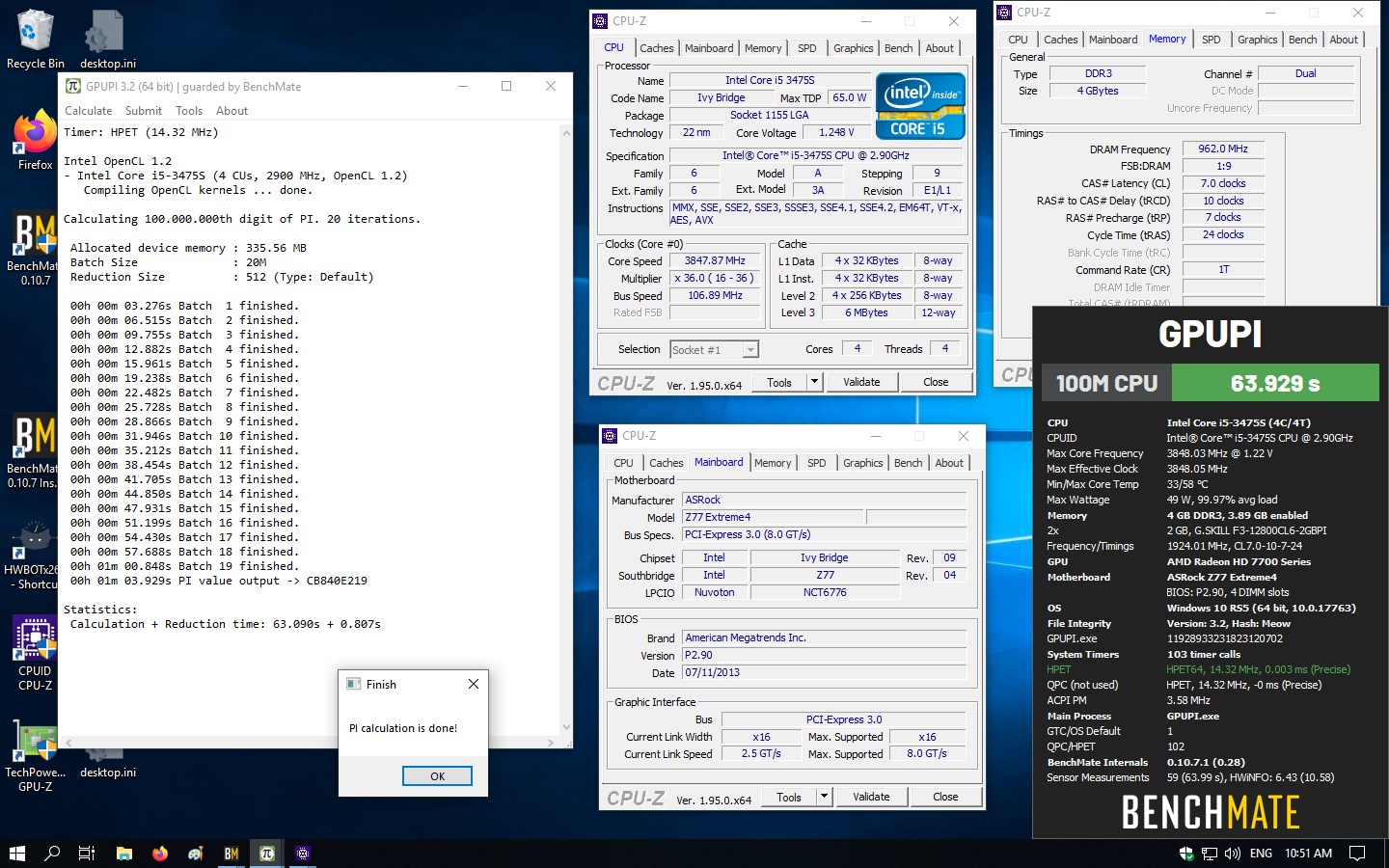
Task: Click the GPUPI vertical scrollbar down arrow
Action: pyautogui.click(x=566, y=727)
